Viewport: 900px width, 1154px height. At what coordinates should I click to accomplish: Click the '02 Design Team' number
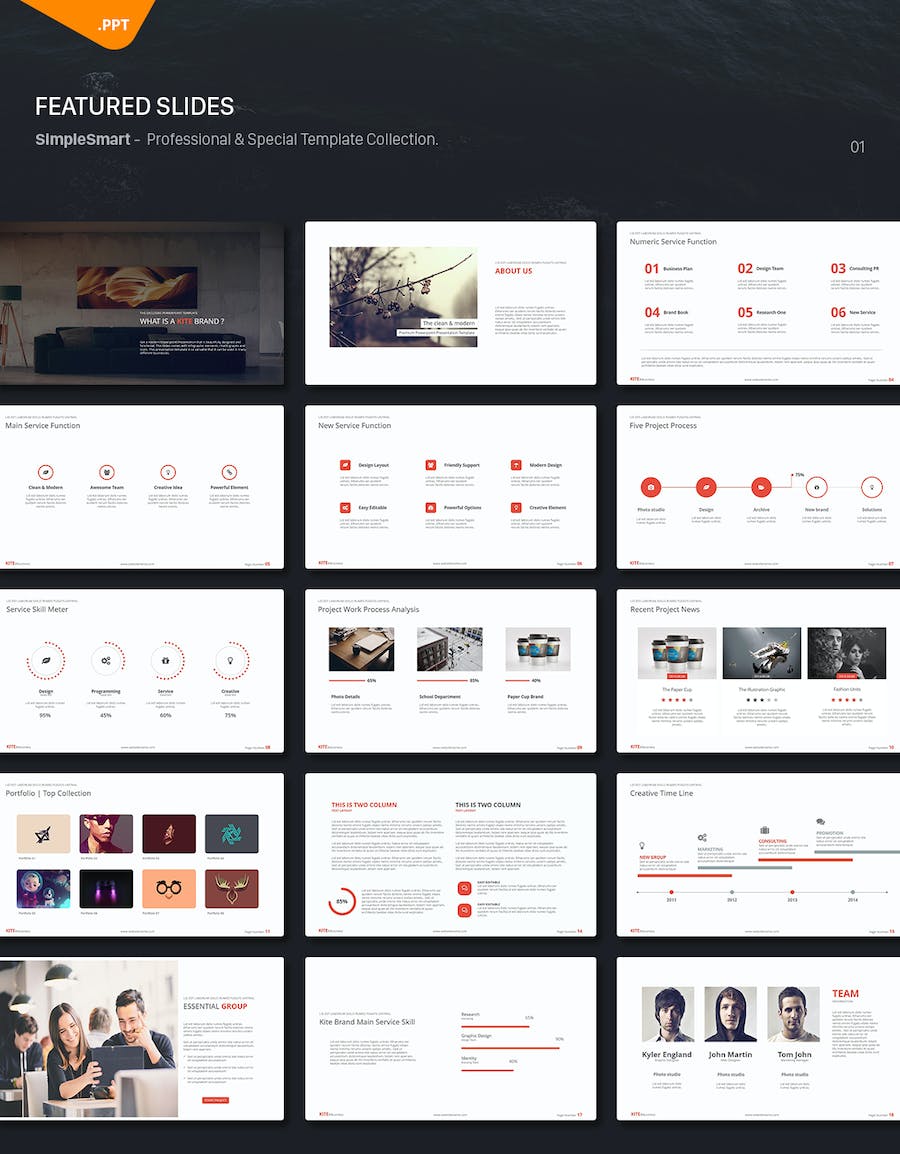745,269
